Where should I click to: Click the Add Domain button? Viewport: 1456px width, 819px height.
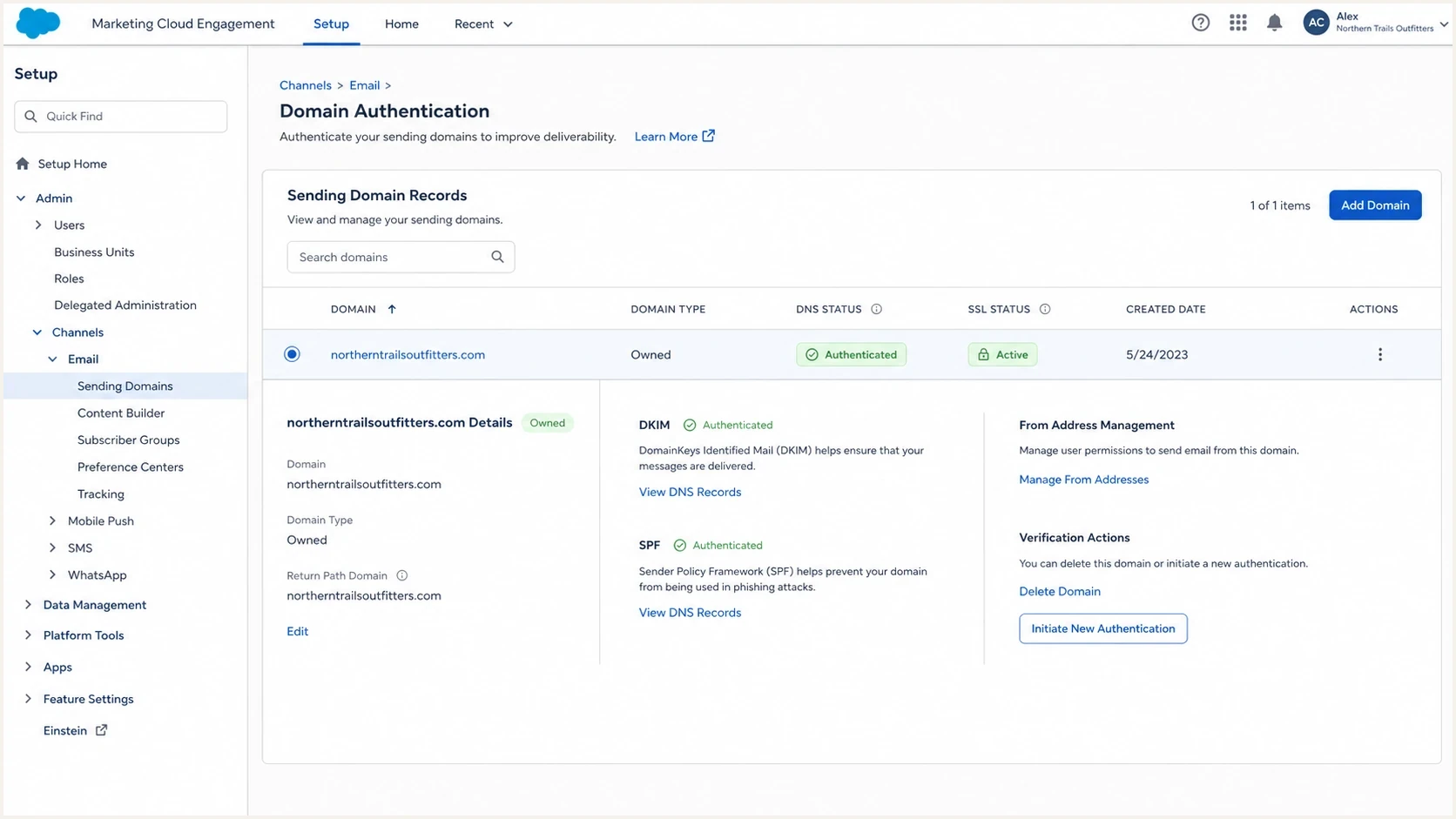[1375, 205]
